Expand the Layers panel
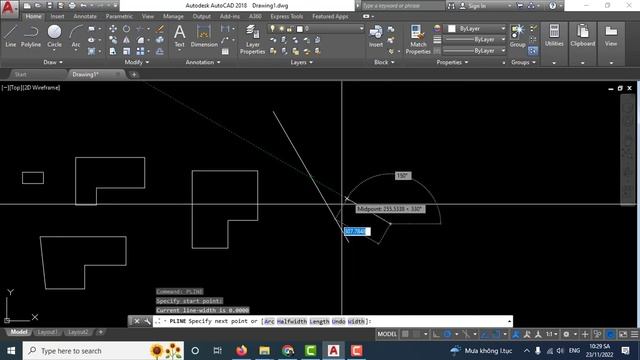 302,62
